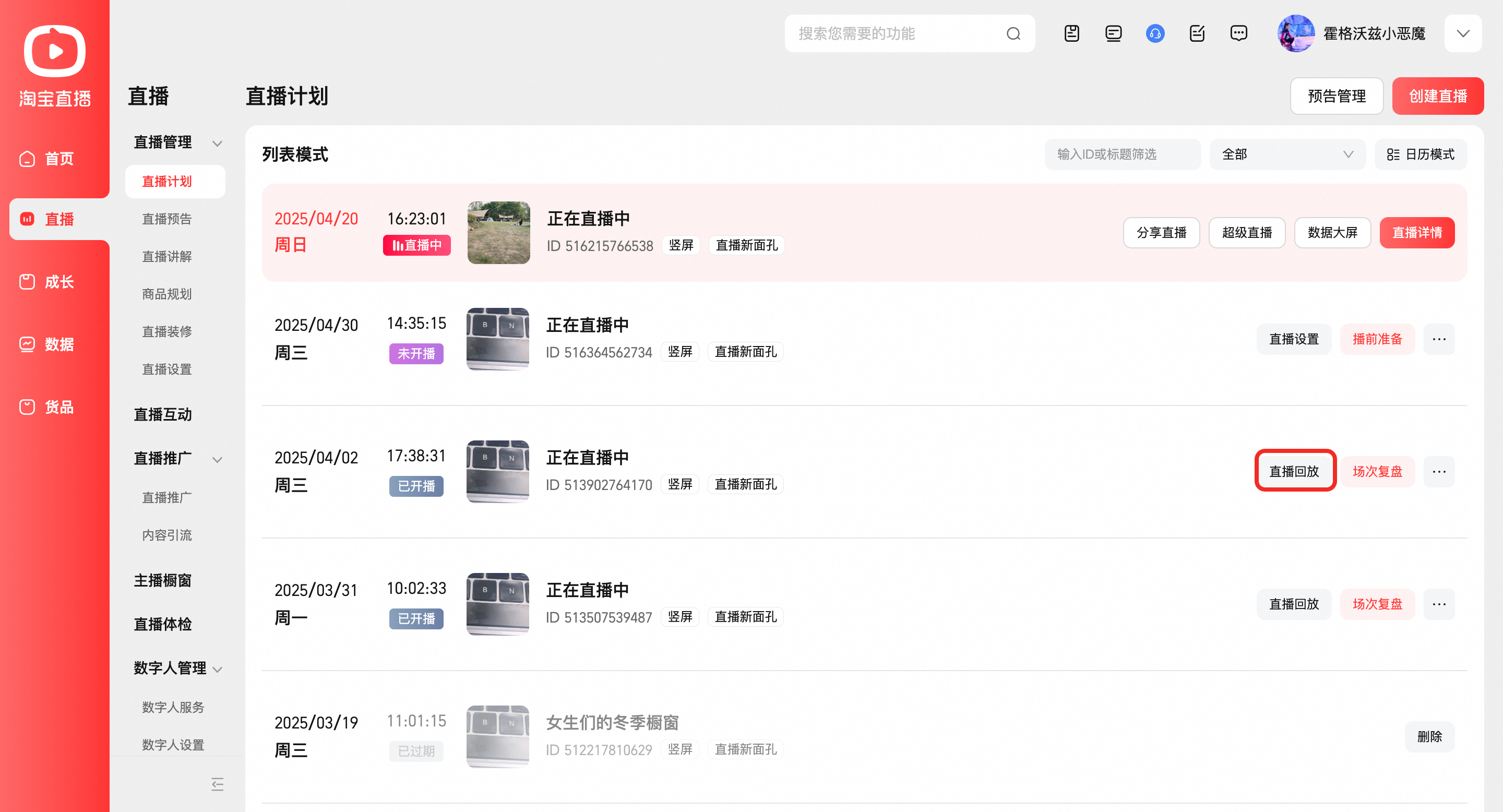1503x812 pixels.
Task: Click the 创建直播 button
Action: pos(1437,96)
